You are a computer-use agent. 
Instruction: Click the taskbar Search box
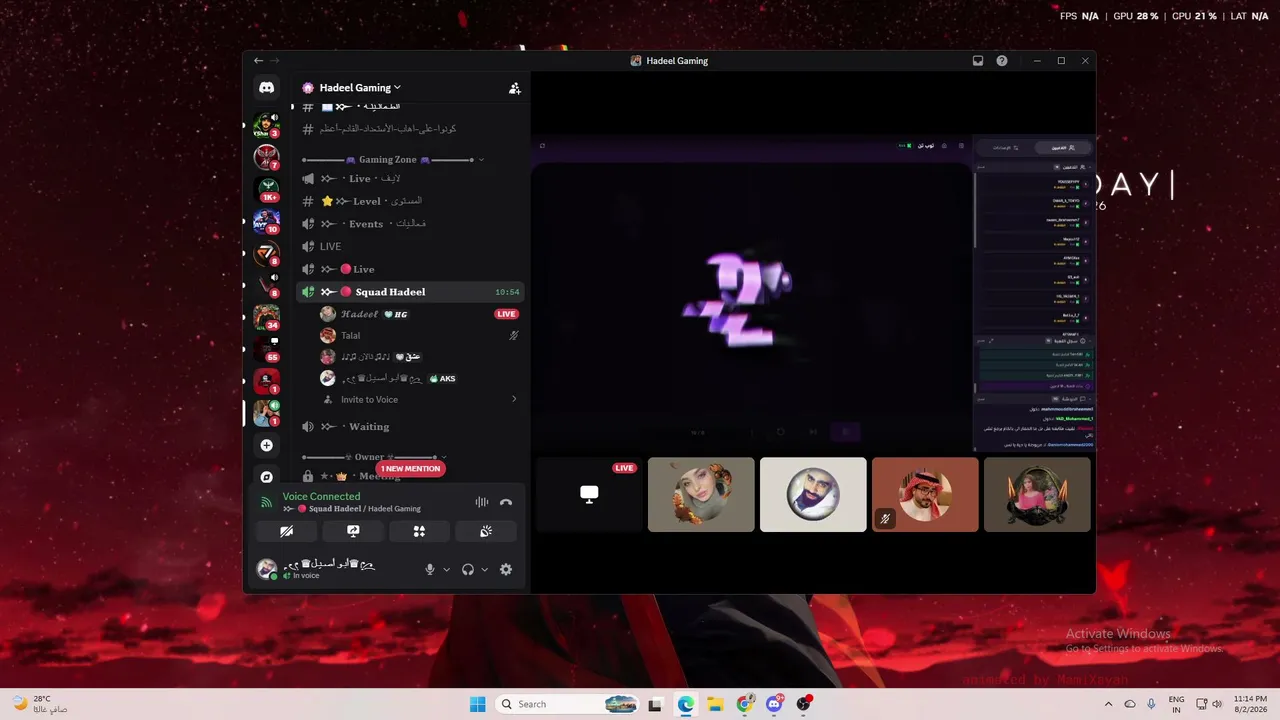(567, 704)
